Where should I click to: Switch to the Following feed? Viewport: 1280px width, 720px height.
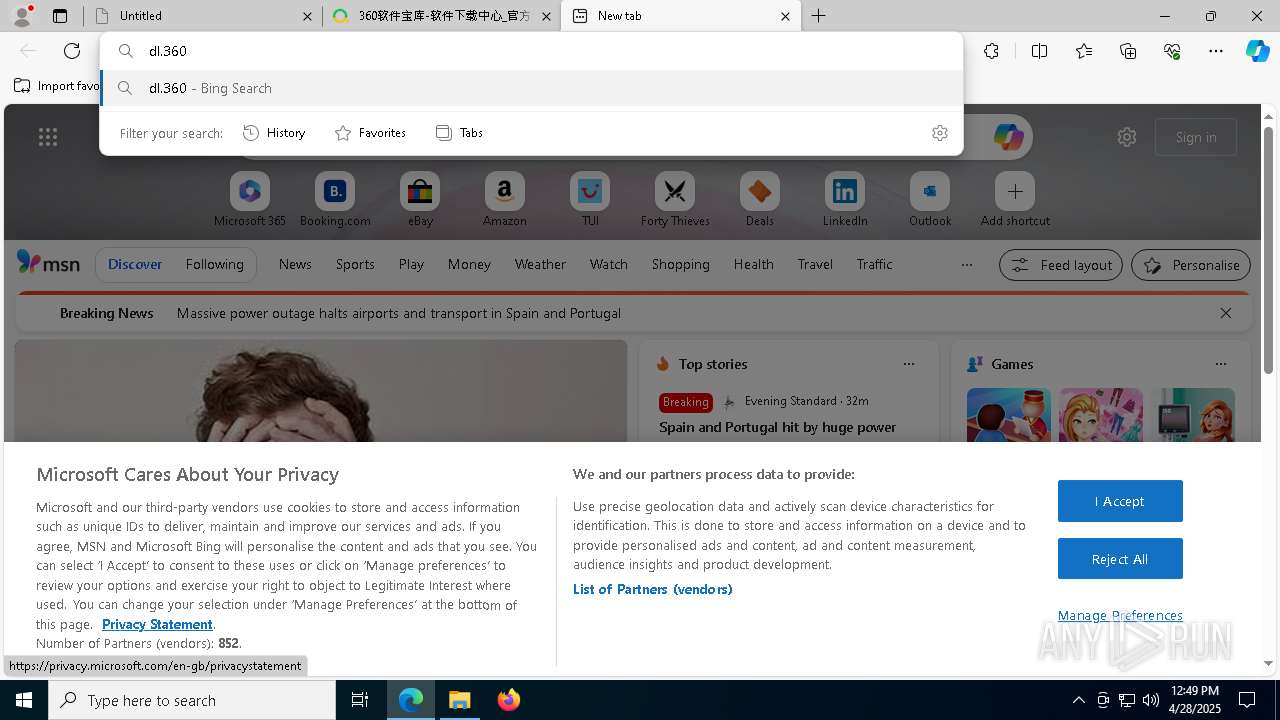[x=214, y=264]
